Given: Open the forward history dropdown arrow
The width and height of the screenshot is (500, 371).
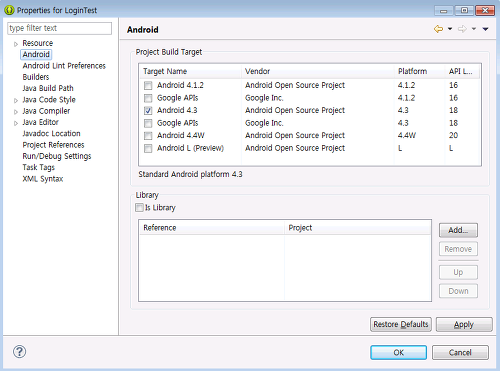Looking at the screenshot, I should click(474, 29).
